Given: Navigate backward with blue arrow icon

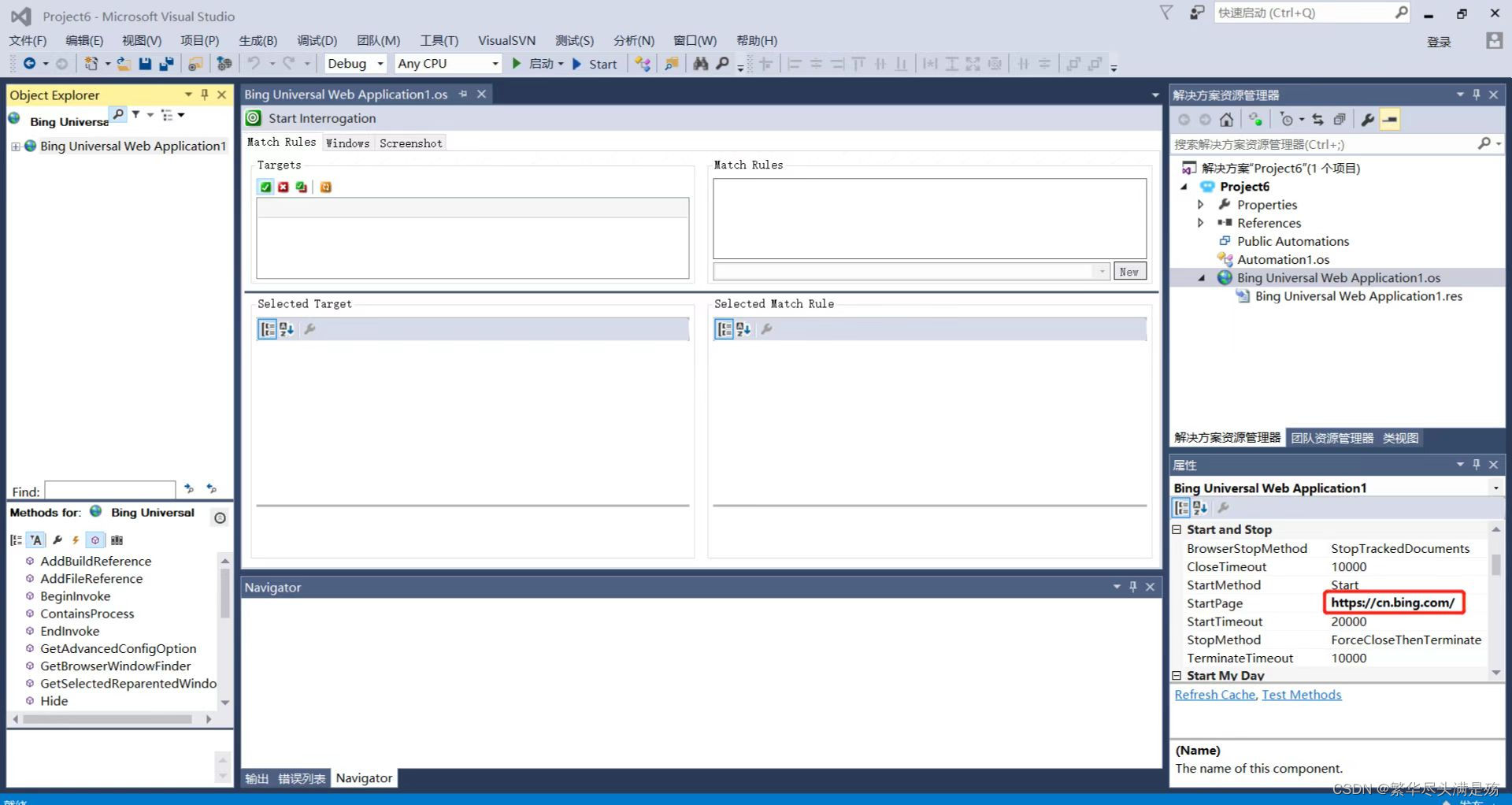Looking at the screenshot, I should pos(29,64).
